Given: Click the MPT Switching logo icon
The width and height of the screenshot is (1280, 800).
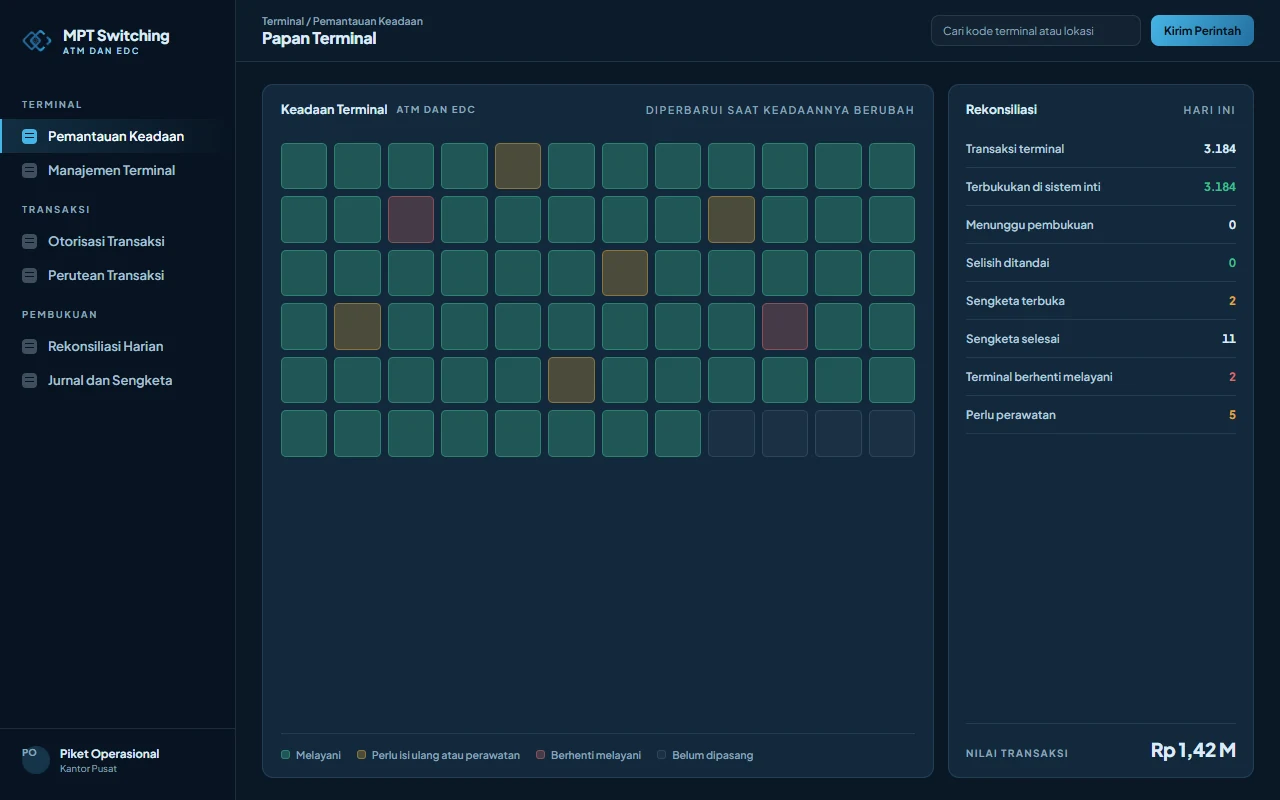Looking at the screenshot, I should pos(37,40).
